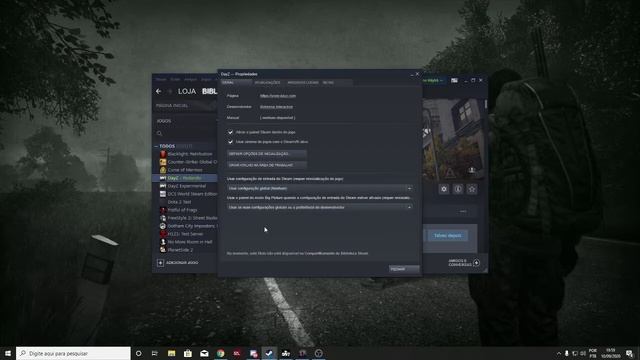Image resolution: width=640 pixels, height=360 pixels.
Task: Open the Windows Start menu
Action: [8, 353]
